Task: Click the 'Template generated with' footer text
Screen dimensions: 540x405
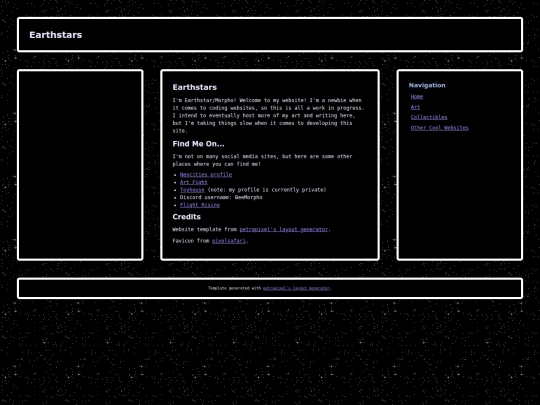Action: click(235, 288)
